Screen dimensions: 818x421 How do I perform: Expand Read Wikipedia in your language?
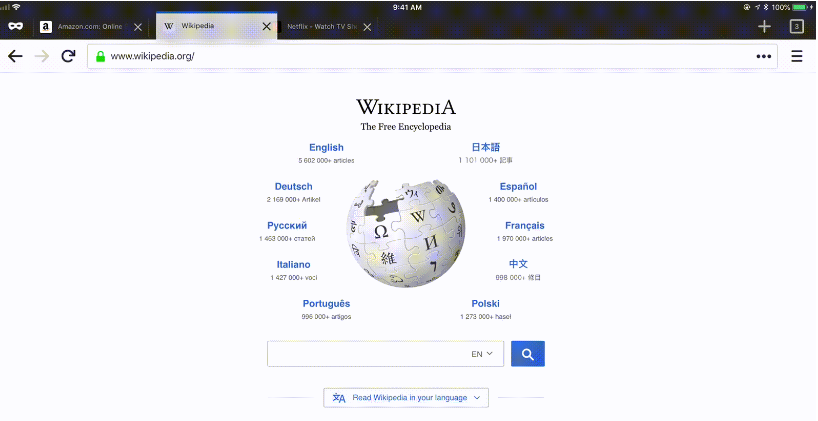pos(406,398)
